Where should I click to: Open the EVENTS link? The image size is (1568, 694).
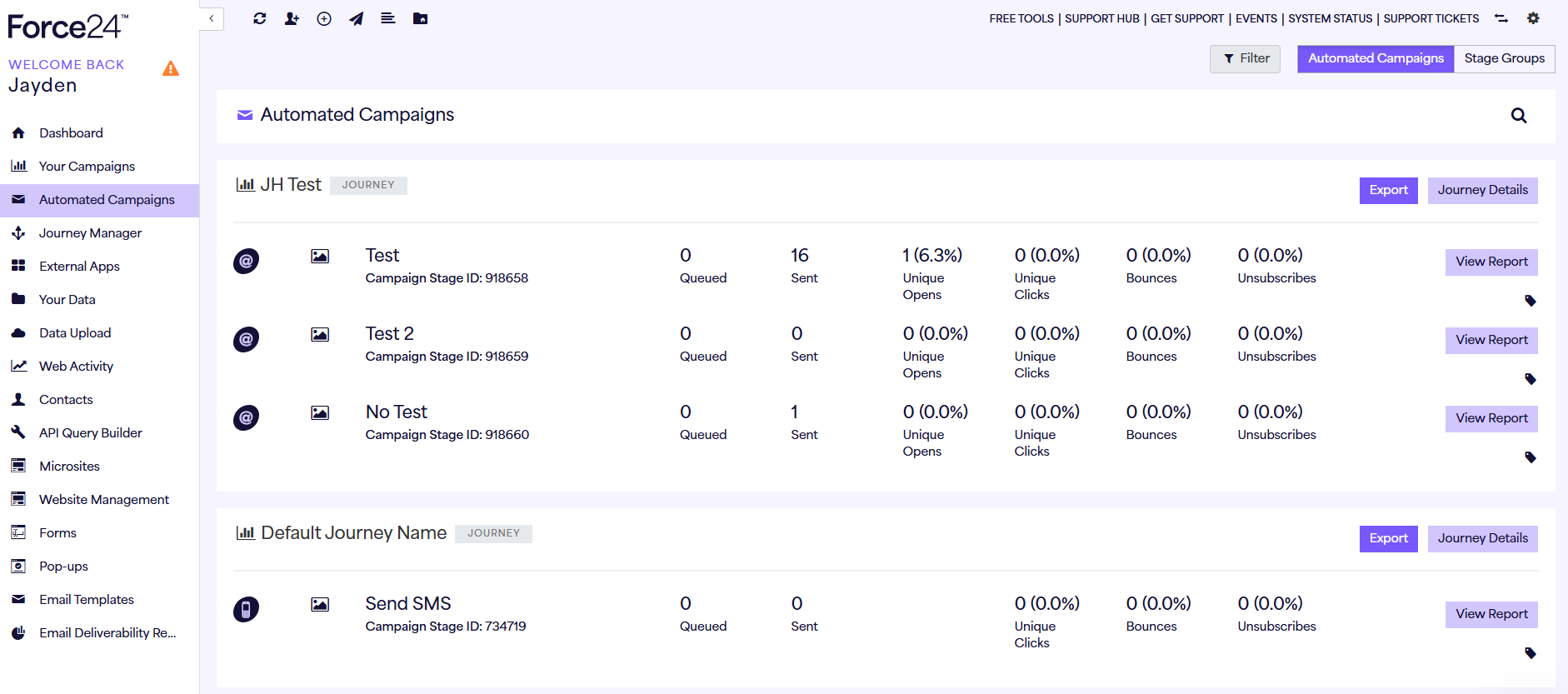(1256, 18)
